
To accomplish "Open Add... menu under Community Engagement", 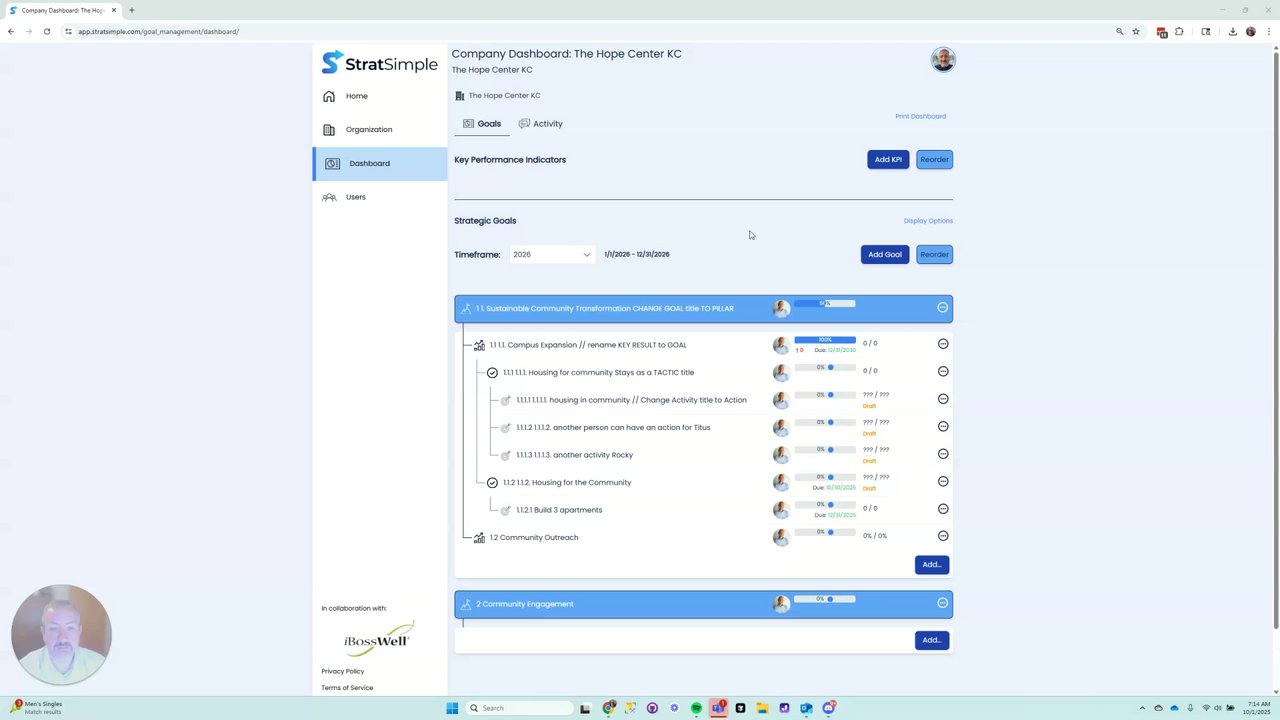I will coord(931,640).
